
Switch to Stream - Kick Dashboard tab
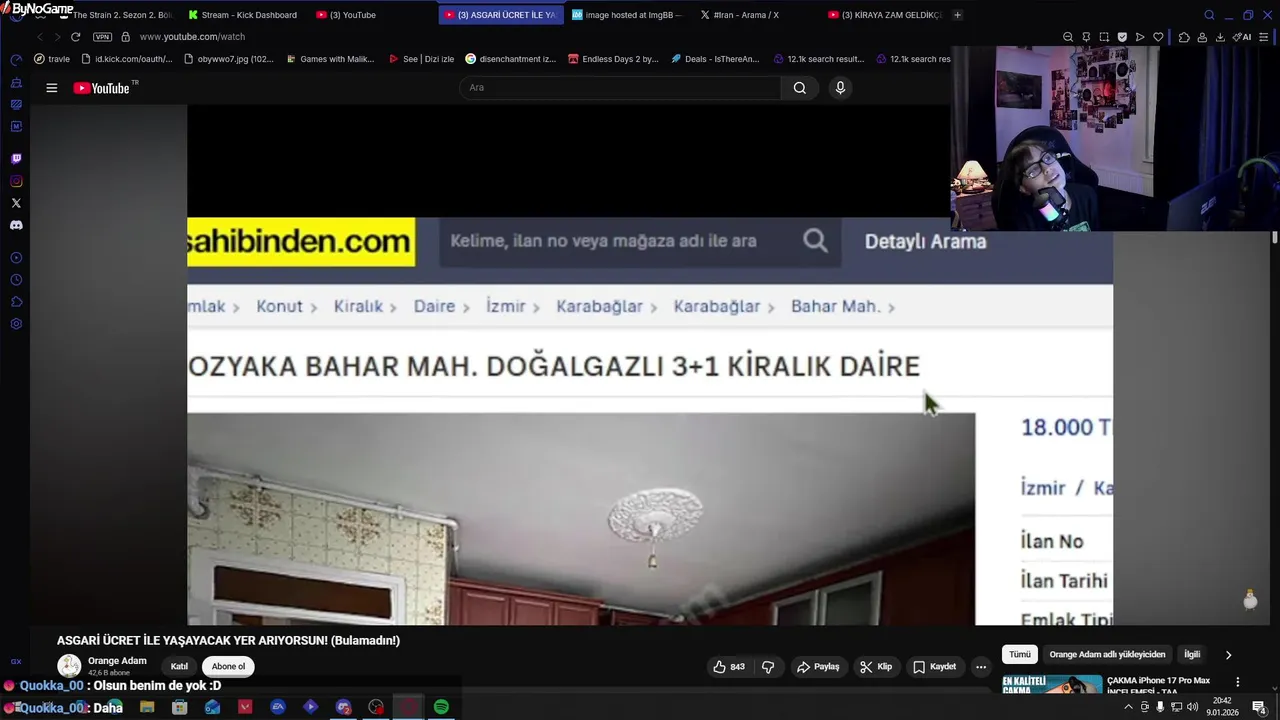pos(242,15)
